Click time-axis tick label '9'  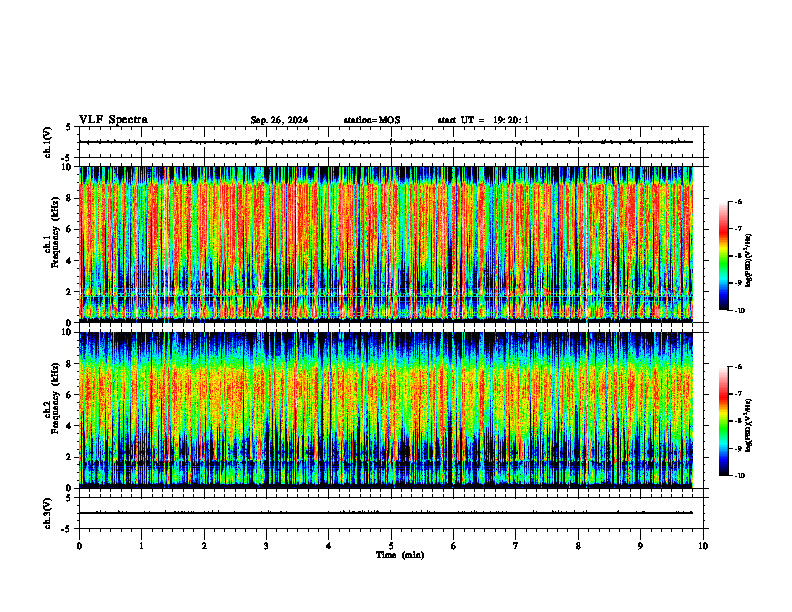click(640, 546)
